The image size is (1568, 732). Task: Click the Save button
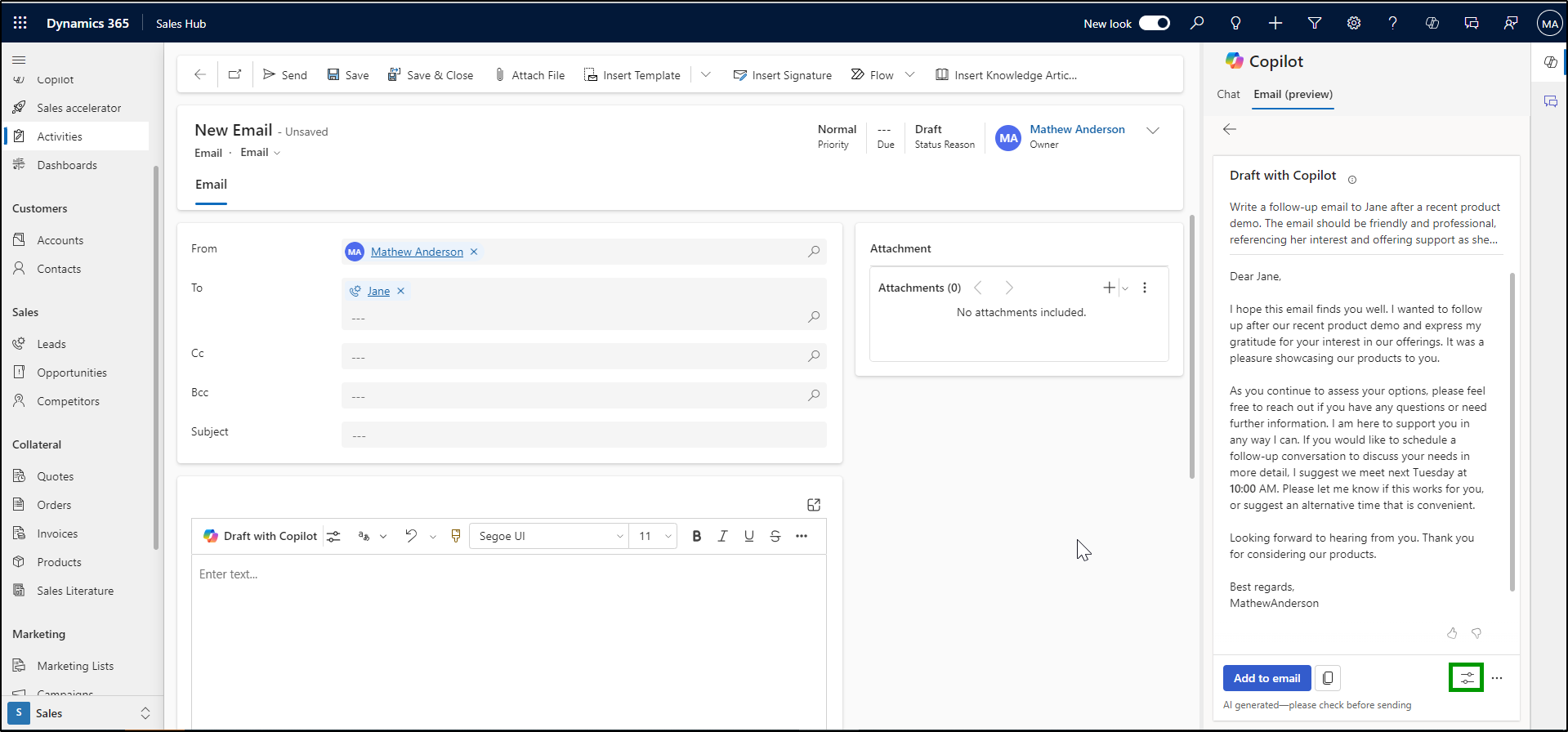(x=348, y=74)
